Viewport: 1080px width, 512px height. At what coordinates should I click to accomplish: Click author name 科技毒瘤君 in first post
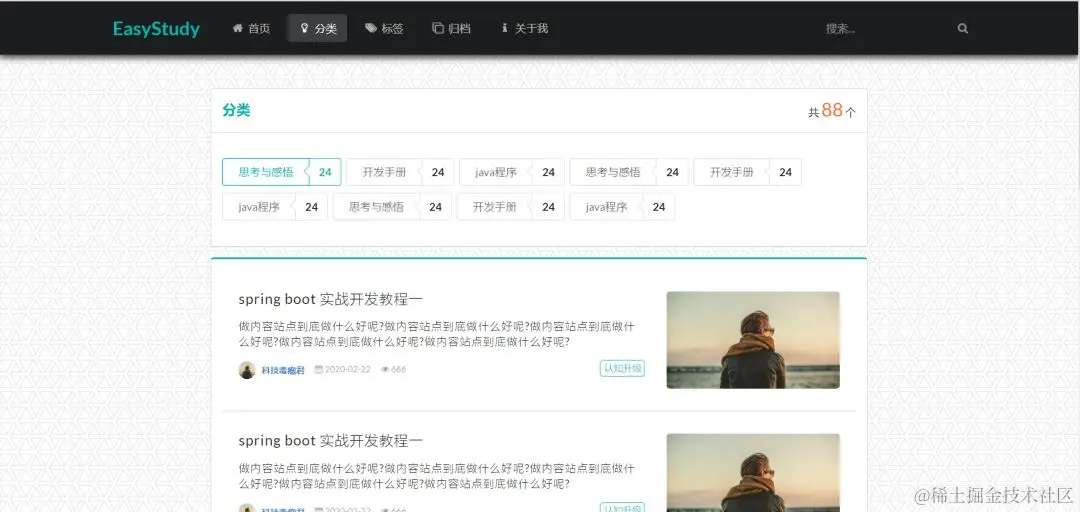coord(283,370)
